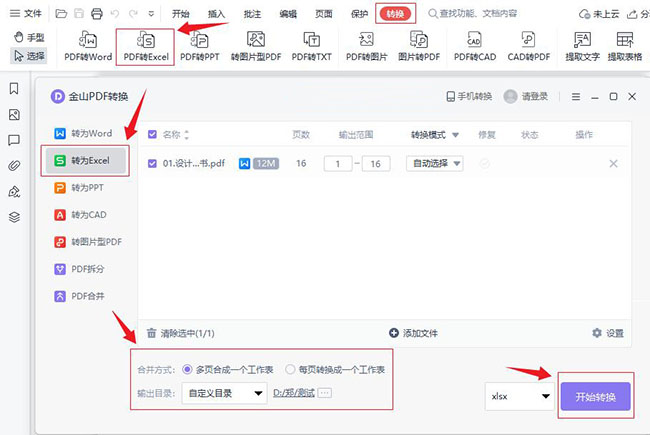Click the search function box

473,14
